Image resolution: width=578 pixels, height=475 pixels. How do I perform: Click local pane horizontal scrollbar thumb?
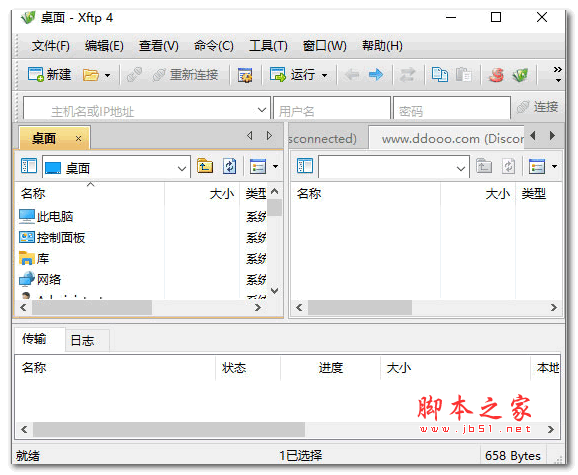point(92,307)
